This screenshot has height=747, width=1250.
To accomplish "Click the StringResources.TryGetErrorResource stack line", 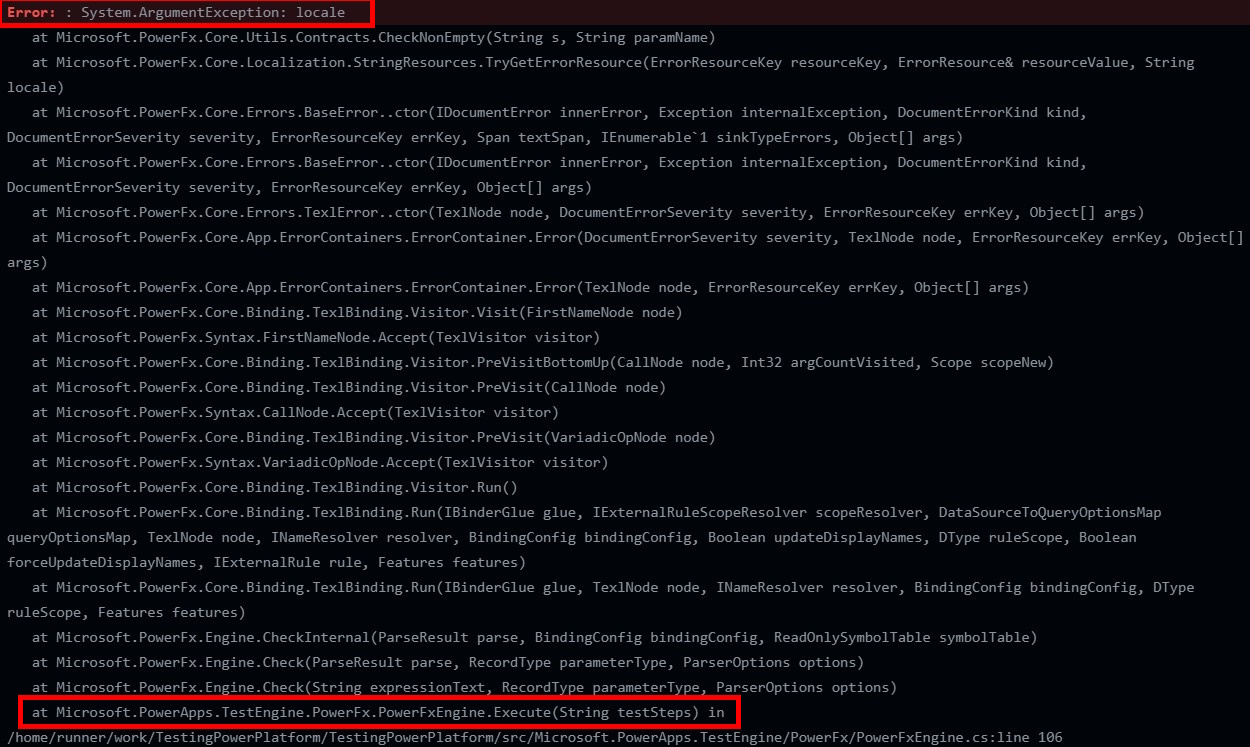I will 613,63.
